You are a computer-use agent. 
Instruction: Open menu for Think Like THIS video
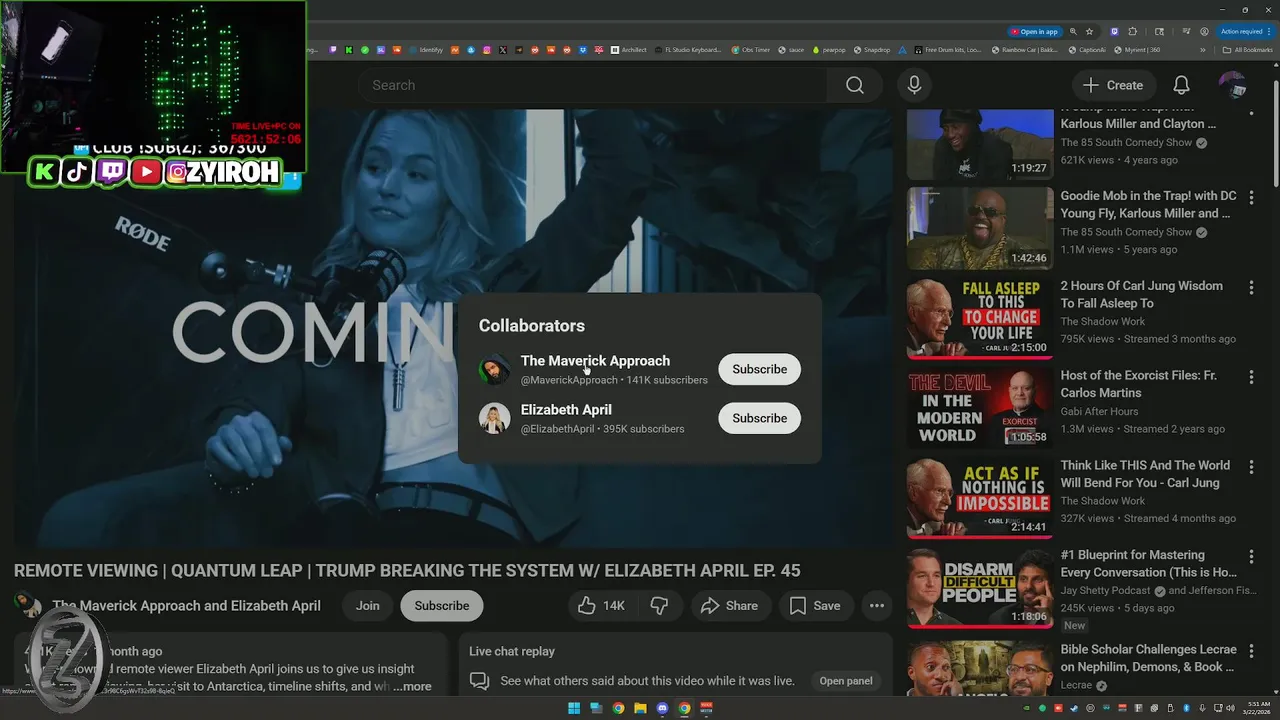(x=1251, y=467)
